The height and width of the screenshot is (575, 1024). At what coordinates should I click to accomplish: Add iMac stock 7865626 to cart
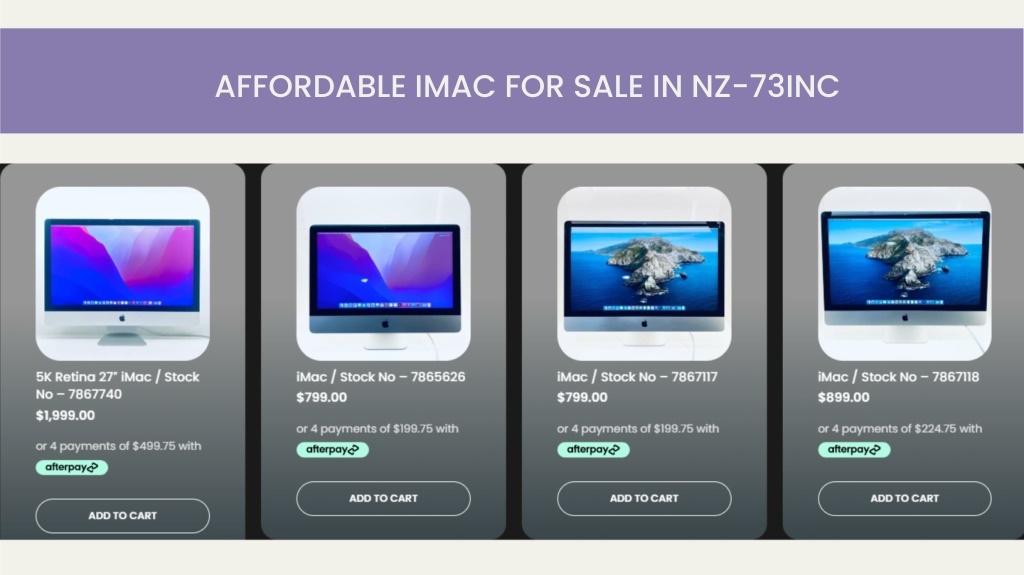(x=383, y=498)
